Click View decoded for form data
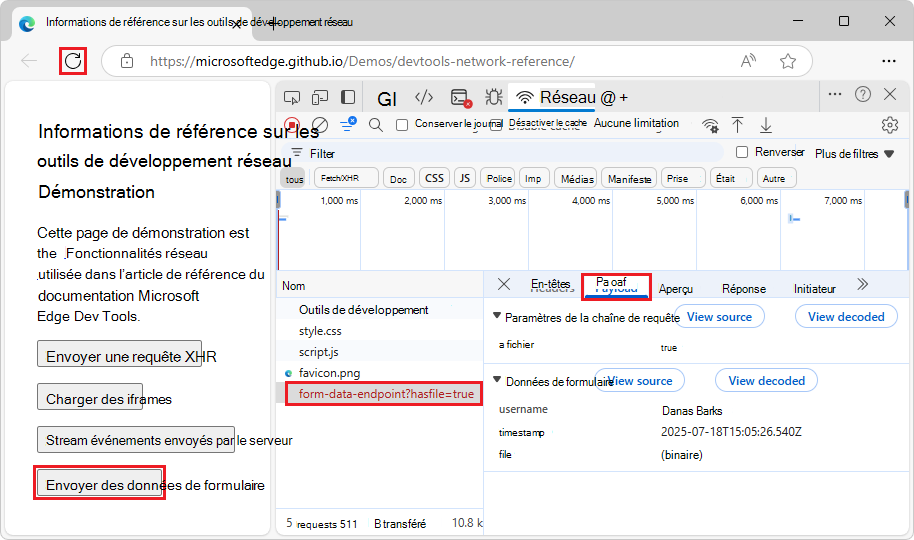914x540 pixels. 767,381
